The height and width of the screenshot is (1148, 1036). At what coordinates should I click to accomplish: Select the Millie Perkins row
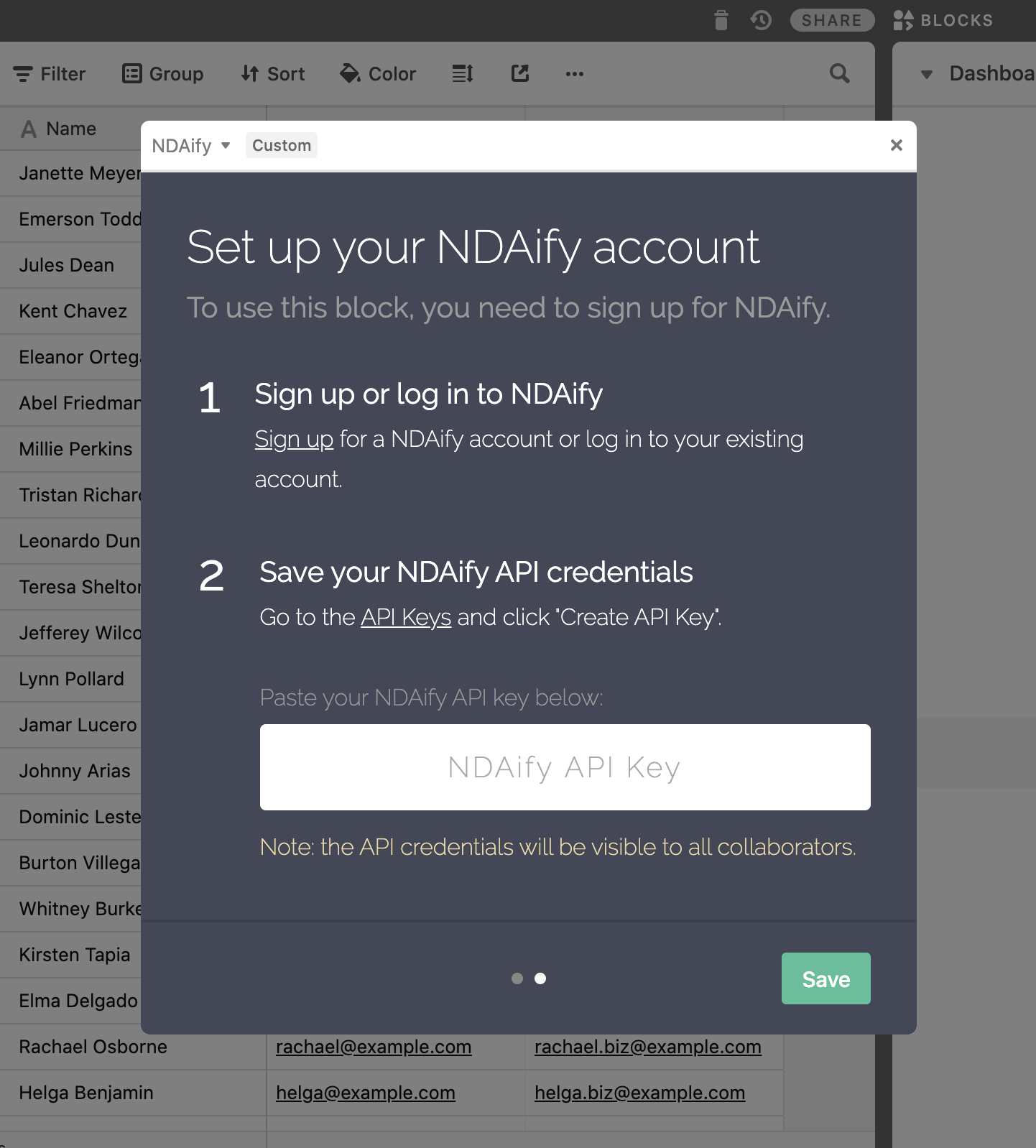pyautogui.click(x=75, y=449)
